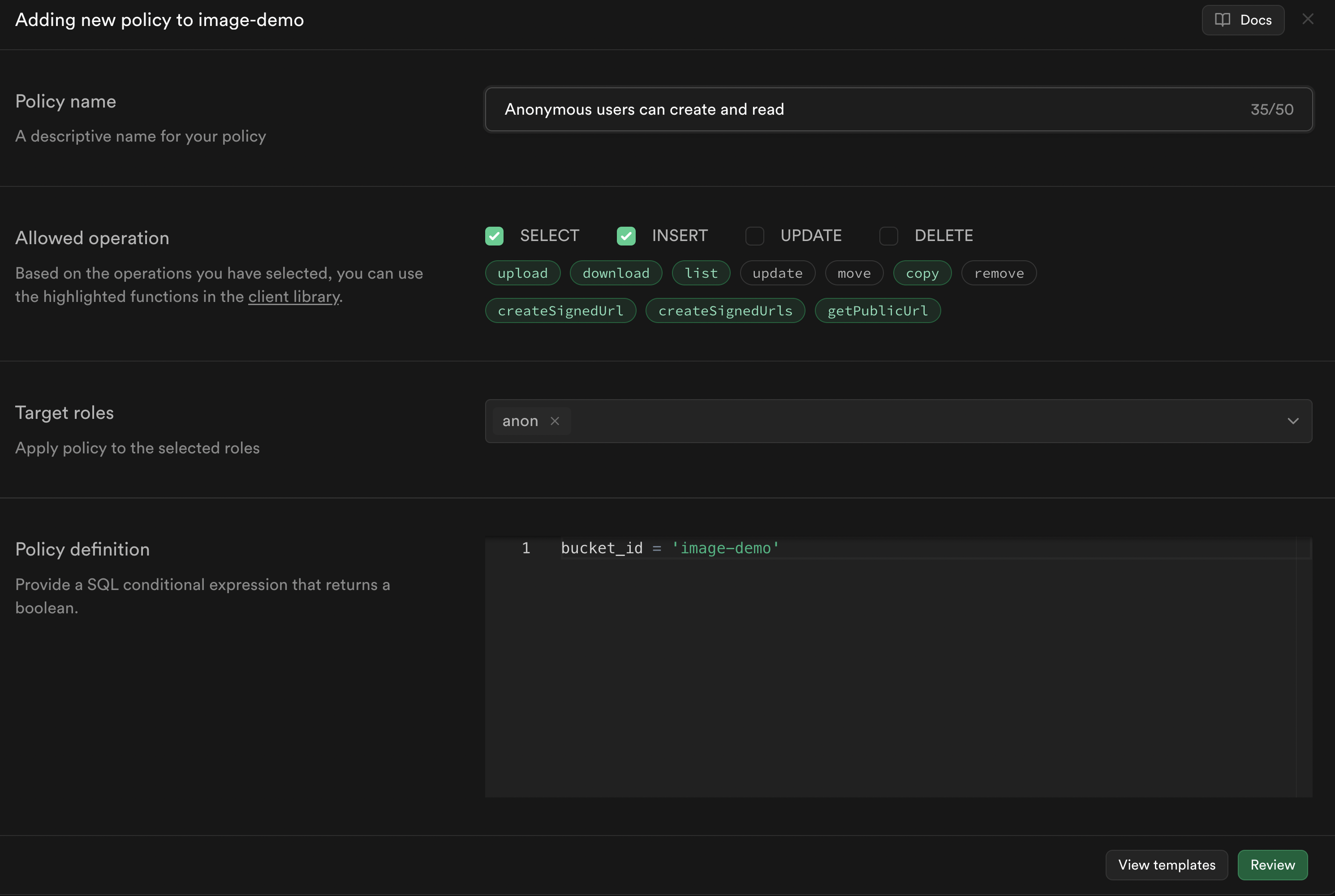The width and height of the screenshot is (1335, 896).
Task: Enable the DELETE operation checkbox
Action: click(x=888, y=236)
